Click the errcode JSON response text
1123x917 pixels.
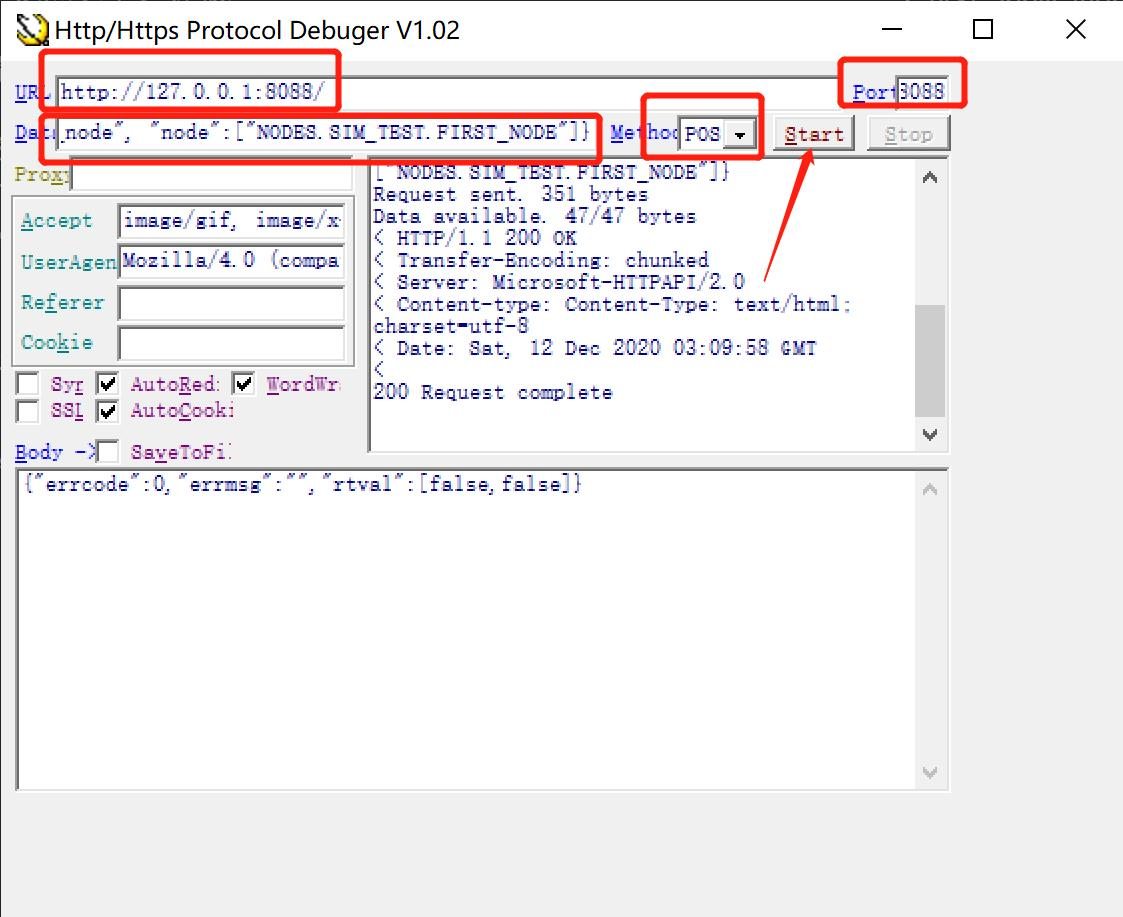(x=302, y=484)
